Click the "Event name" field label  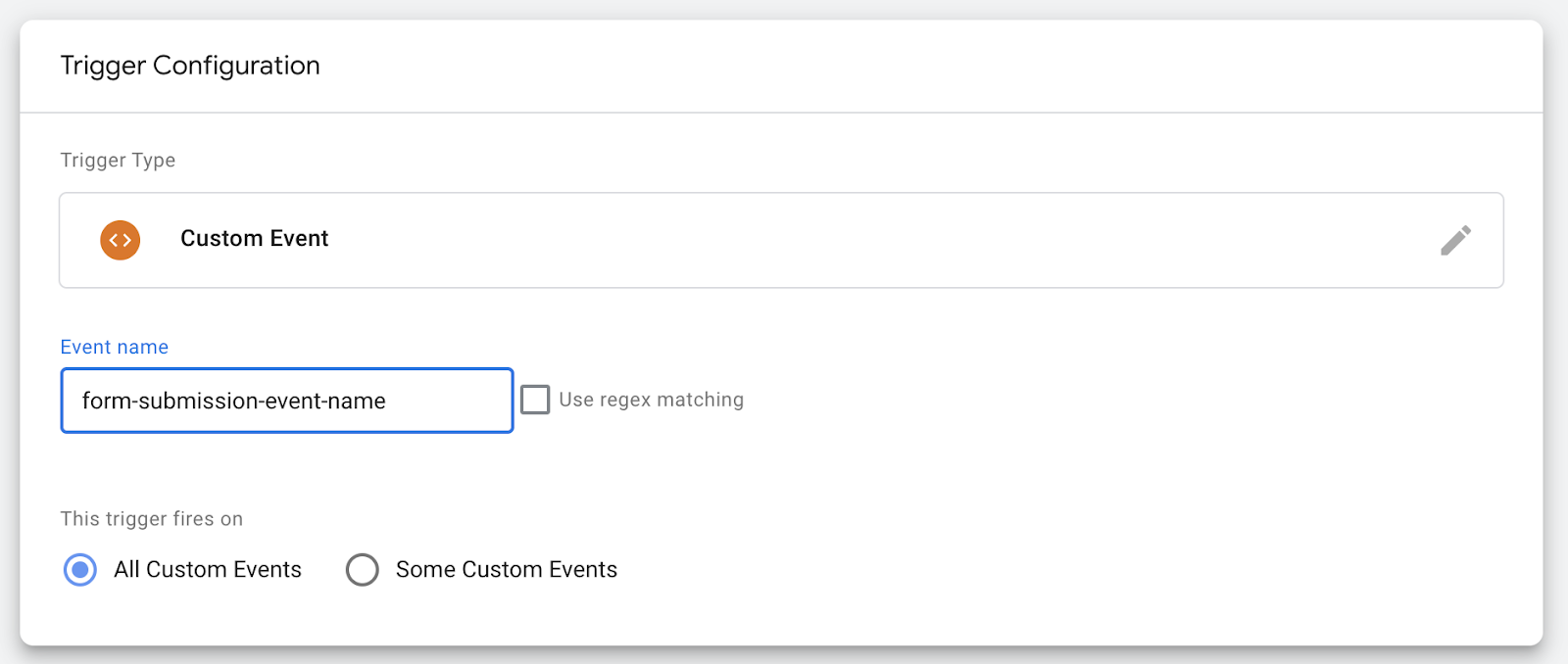(x=114, y=347)
